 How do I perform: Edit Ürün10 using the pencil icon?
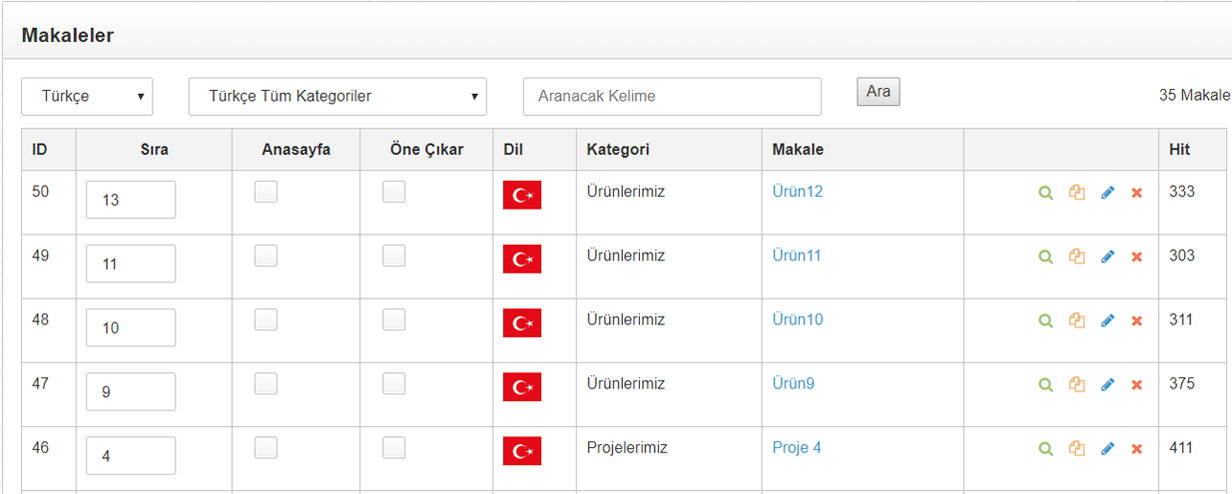point(1107,321)
